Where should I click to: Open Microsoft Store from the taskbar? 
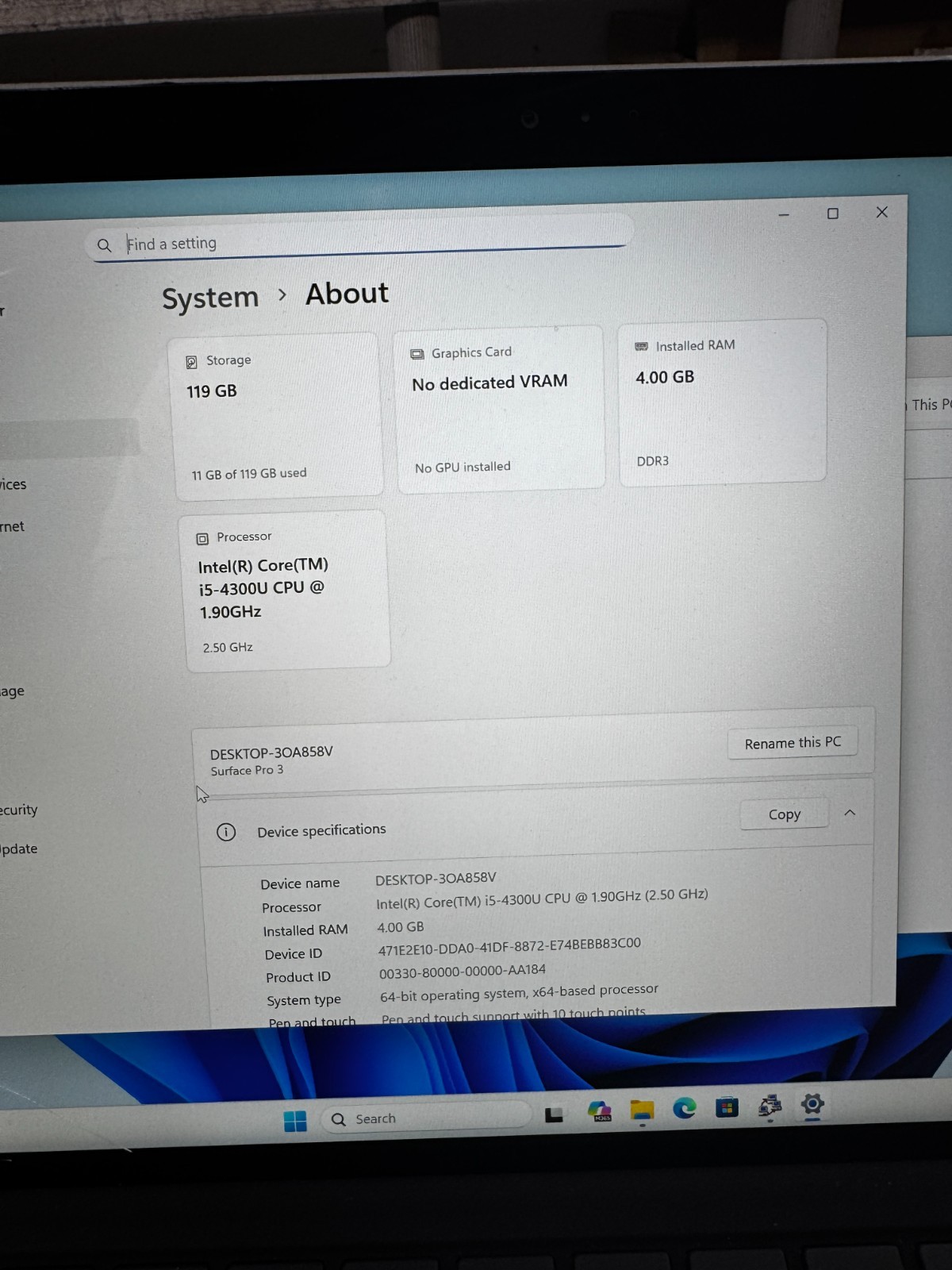[x=727, y=1106]
